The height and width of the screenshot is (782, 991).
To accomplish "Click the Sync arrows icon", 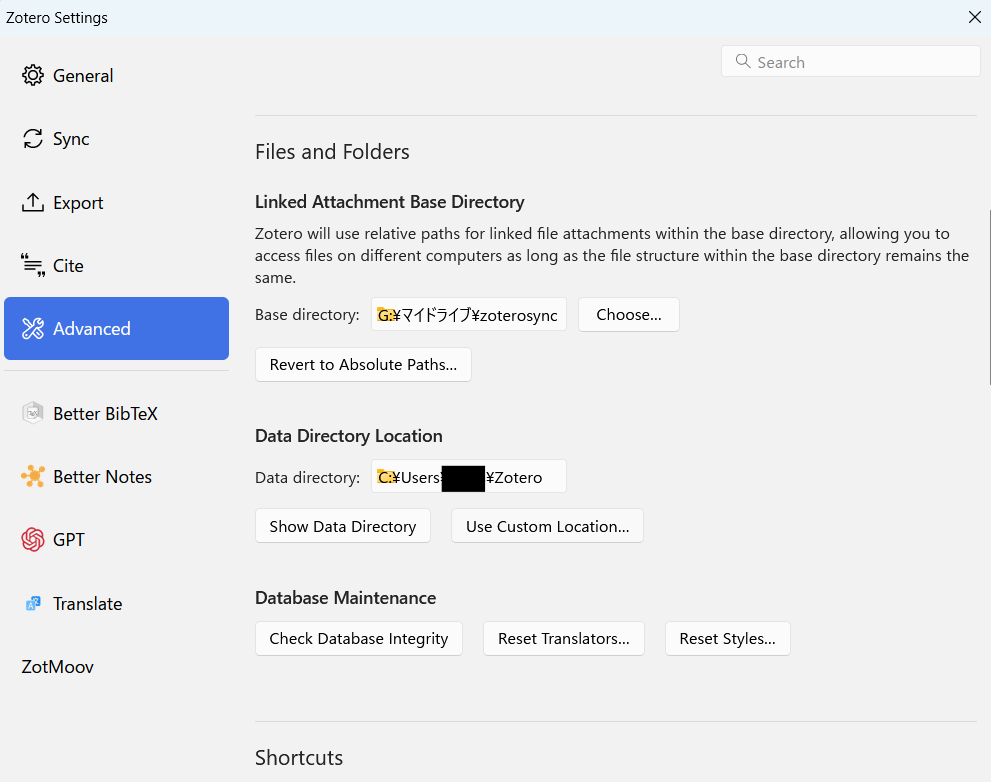I will (33, 138).
